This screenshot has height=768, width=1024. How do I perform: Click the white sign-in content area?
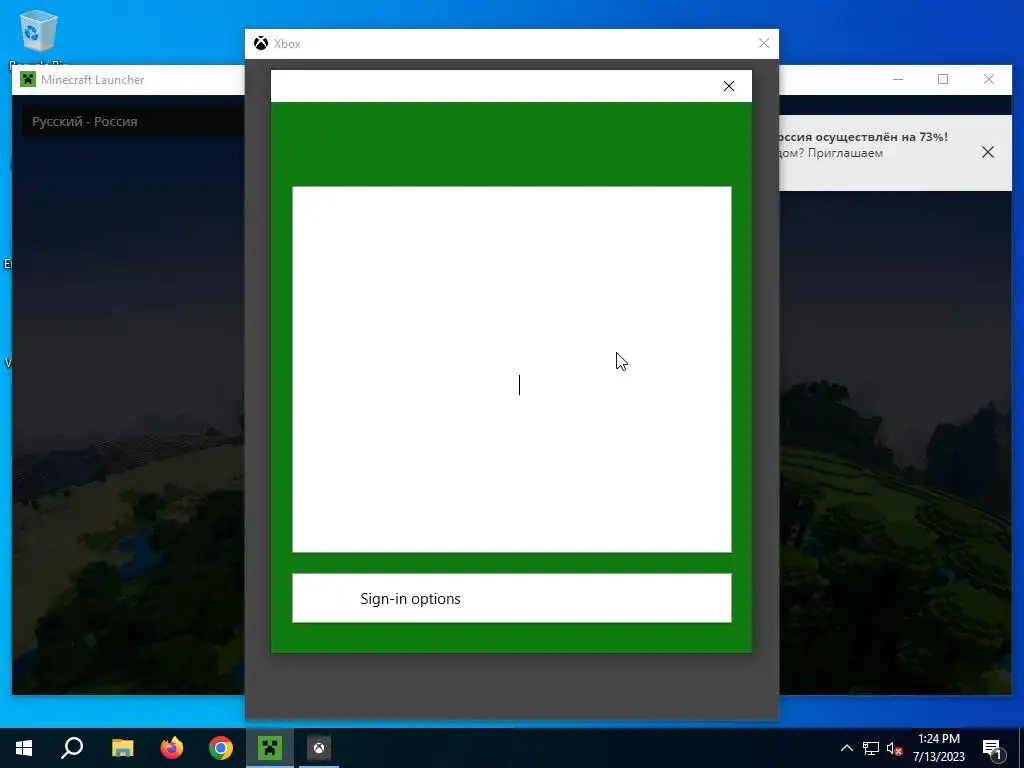click(511, 369)
